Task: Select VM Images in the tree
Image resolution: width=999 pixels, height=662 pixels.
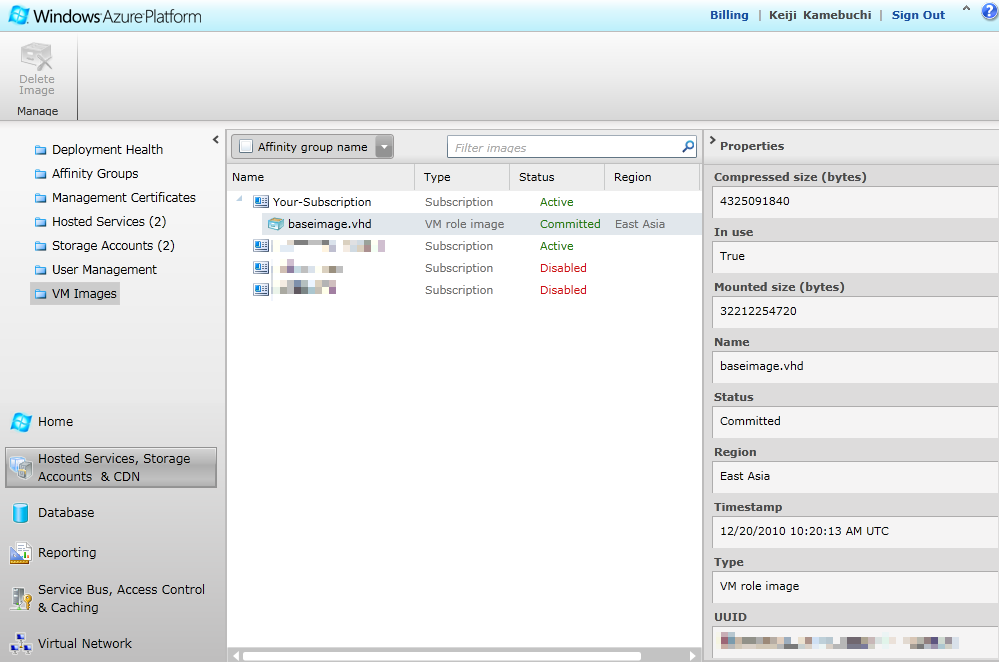Action: click(84, 294)
